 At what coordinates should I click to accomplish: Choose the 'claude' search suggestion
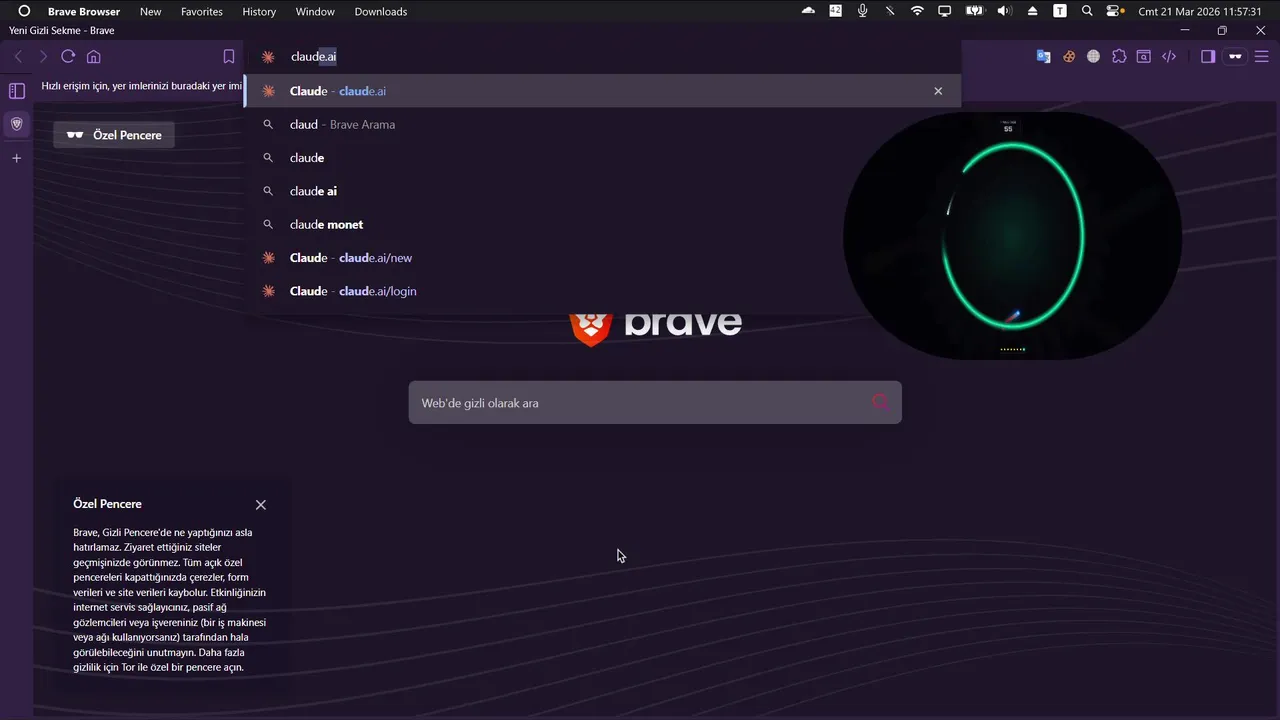click(x=603, y=158)
